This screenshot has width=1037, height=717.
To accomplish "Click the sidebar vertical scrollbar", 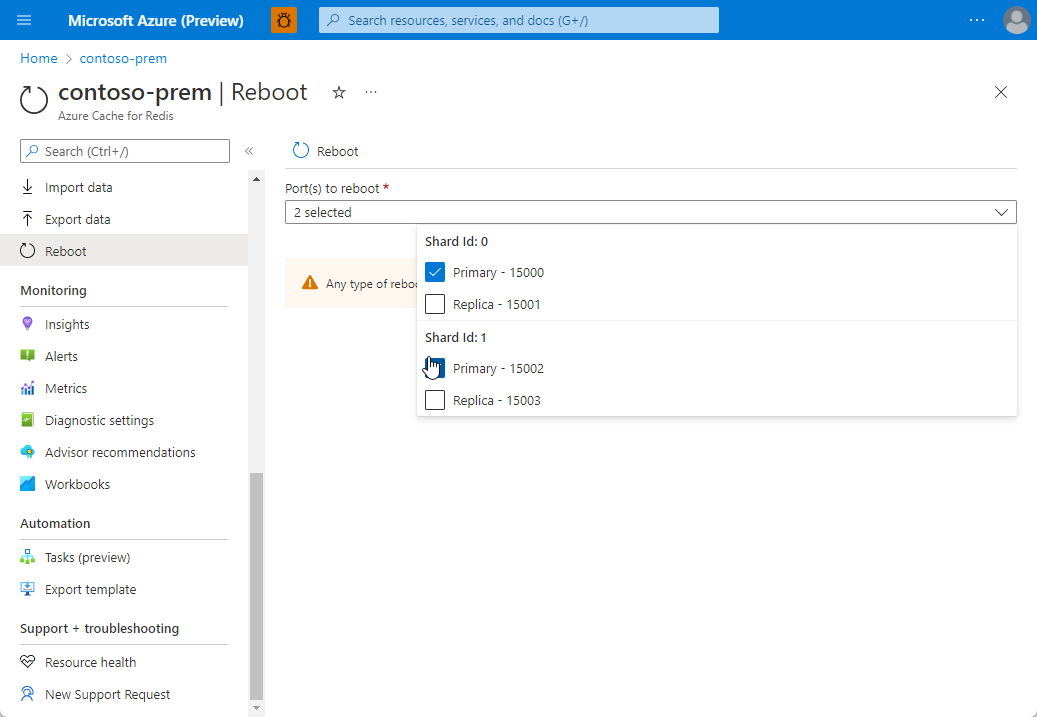I will click(256, 585).
